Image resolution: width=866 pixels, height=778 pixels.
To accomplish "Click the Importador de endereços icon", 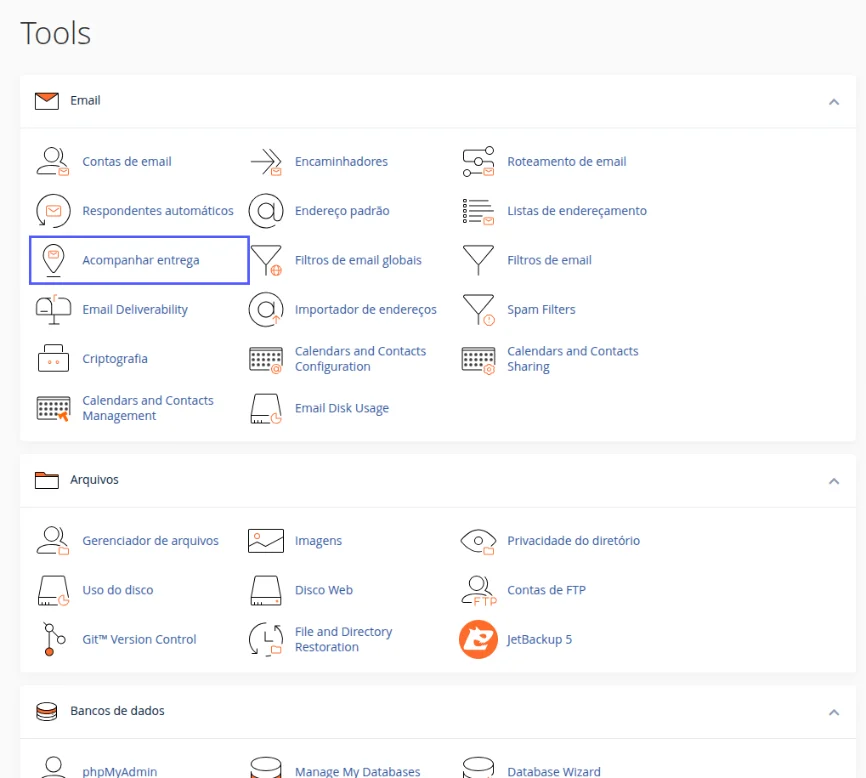I will tap(266, 310).
